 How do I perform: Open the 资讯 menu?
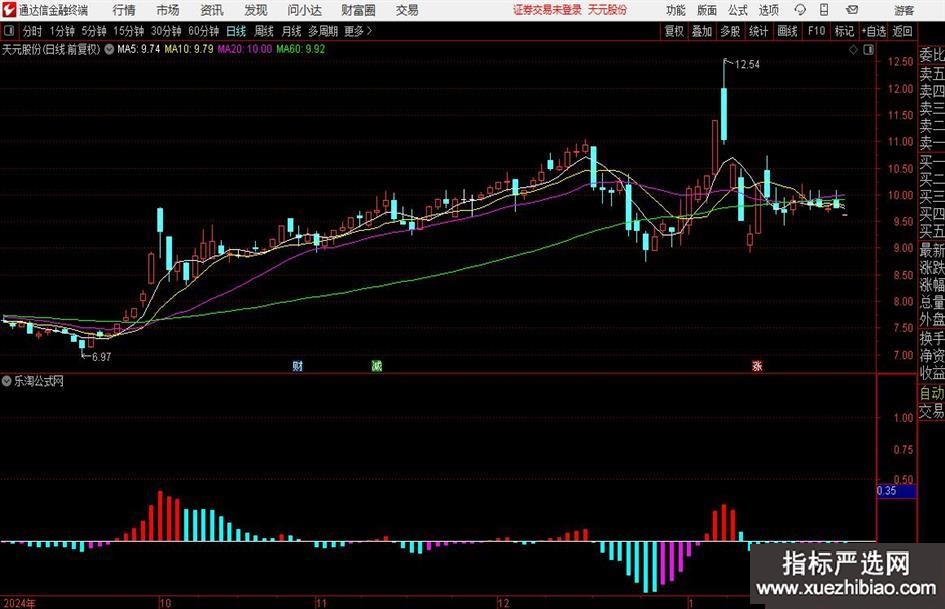pyautogui.click(x=212, y=10)
